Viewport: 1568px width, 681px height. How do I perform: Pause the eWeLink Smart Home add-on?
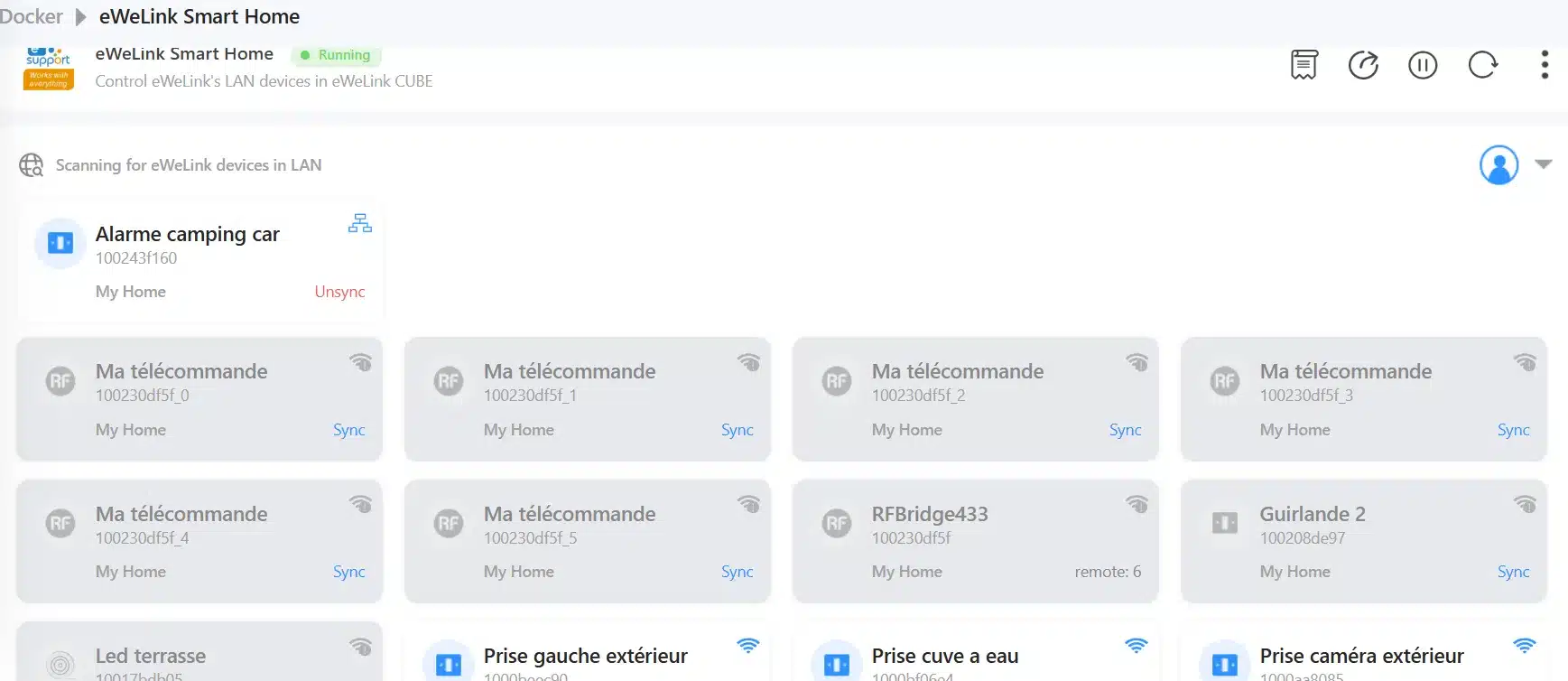1423,65
